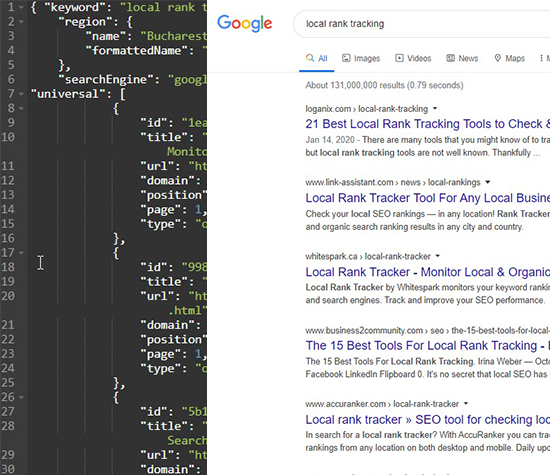550x475 pixels.
Task: Click the play icon beside Videos
Action: pyautogui.click(x=399, y=58)
